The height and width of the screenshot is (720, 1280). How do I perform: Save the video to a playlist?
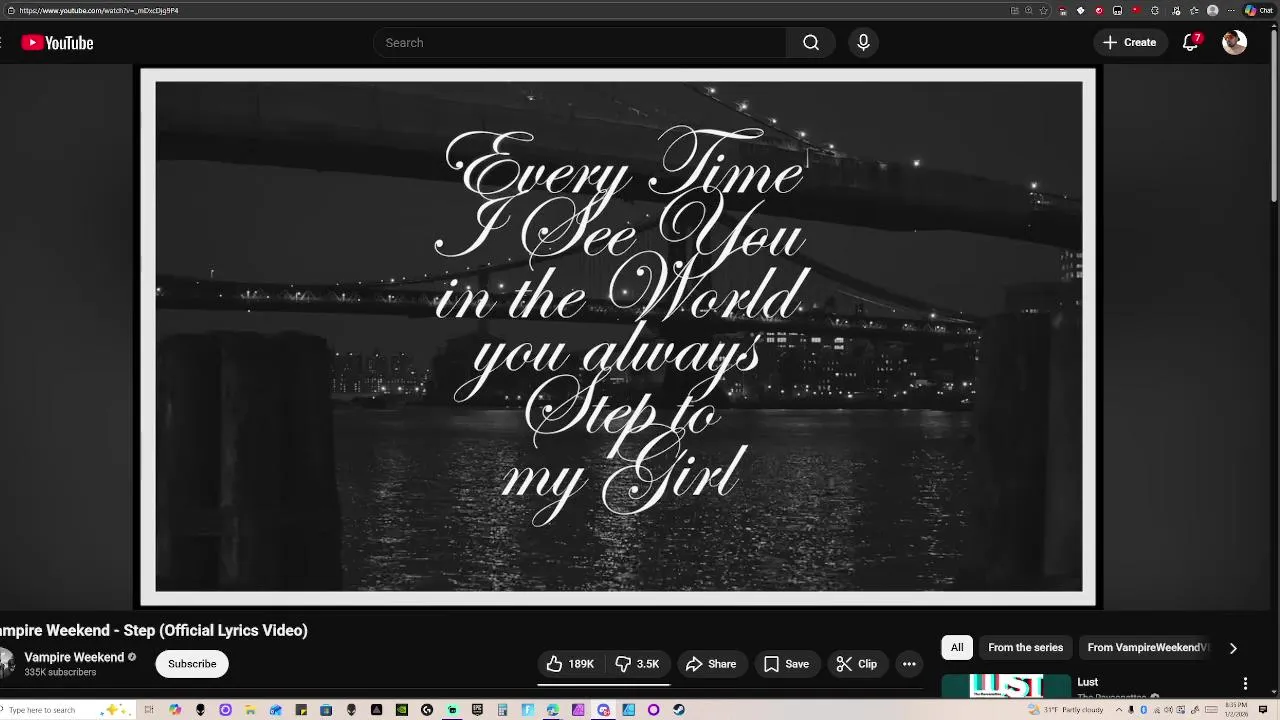point(786,664)
